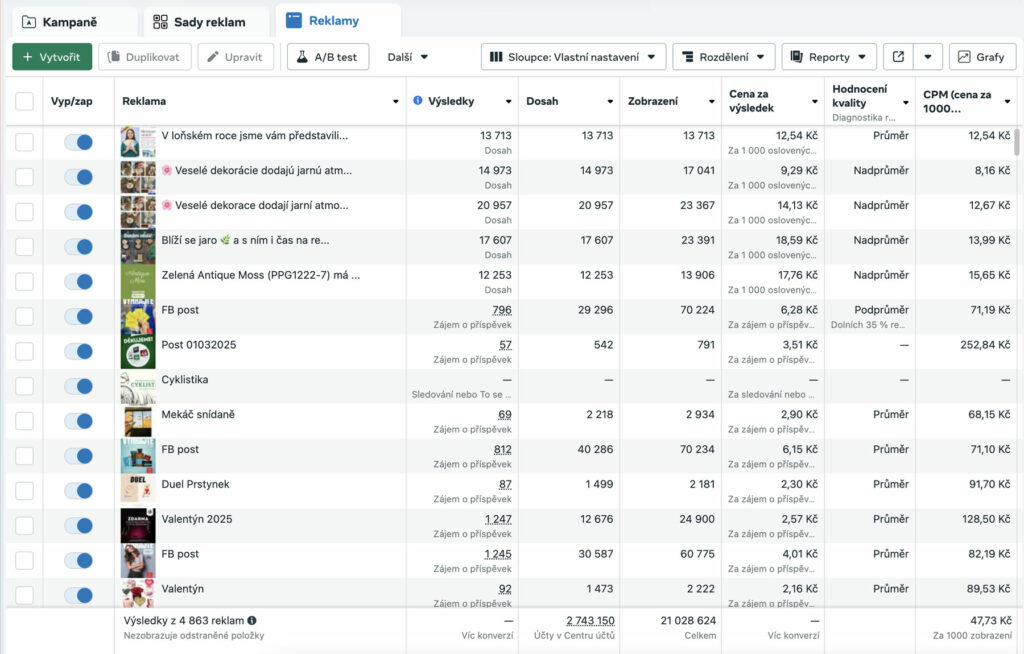Disable the Valentýn 2025 ad toggle

click(78, 526)
